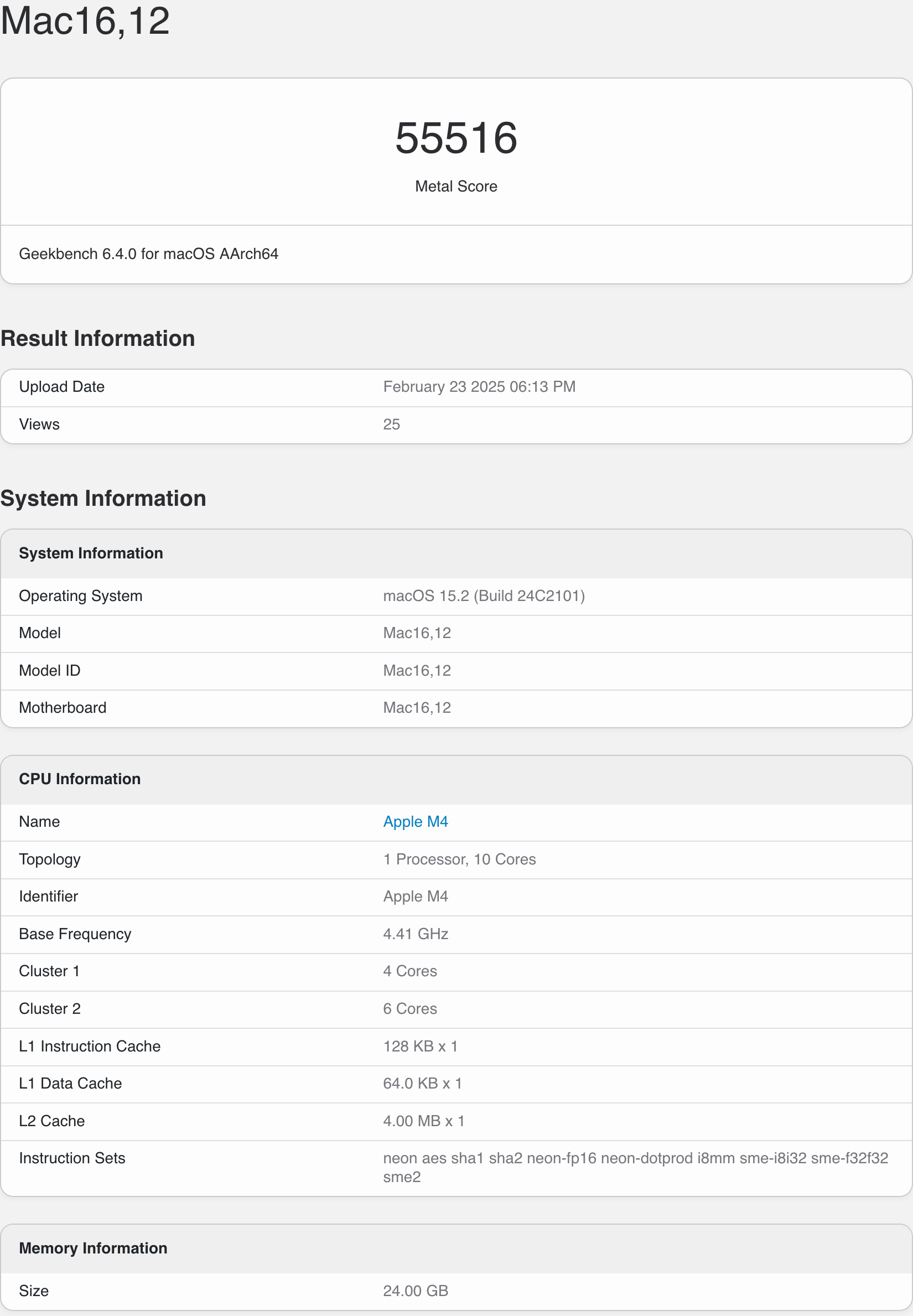The width and height of the screenshot is (913, 1316).
Task: Click the views count 25
Action: 391,424
